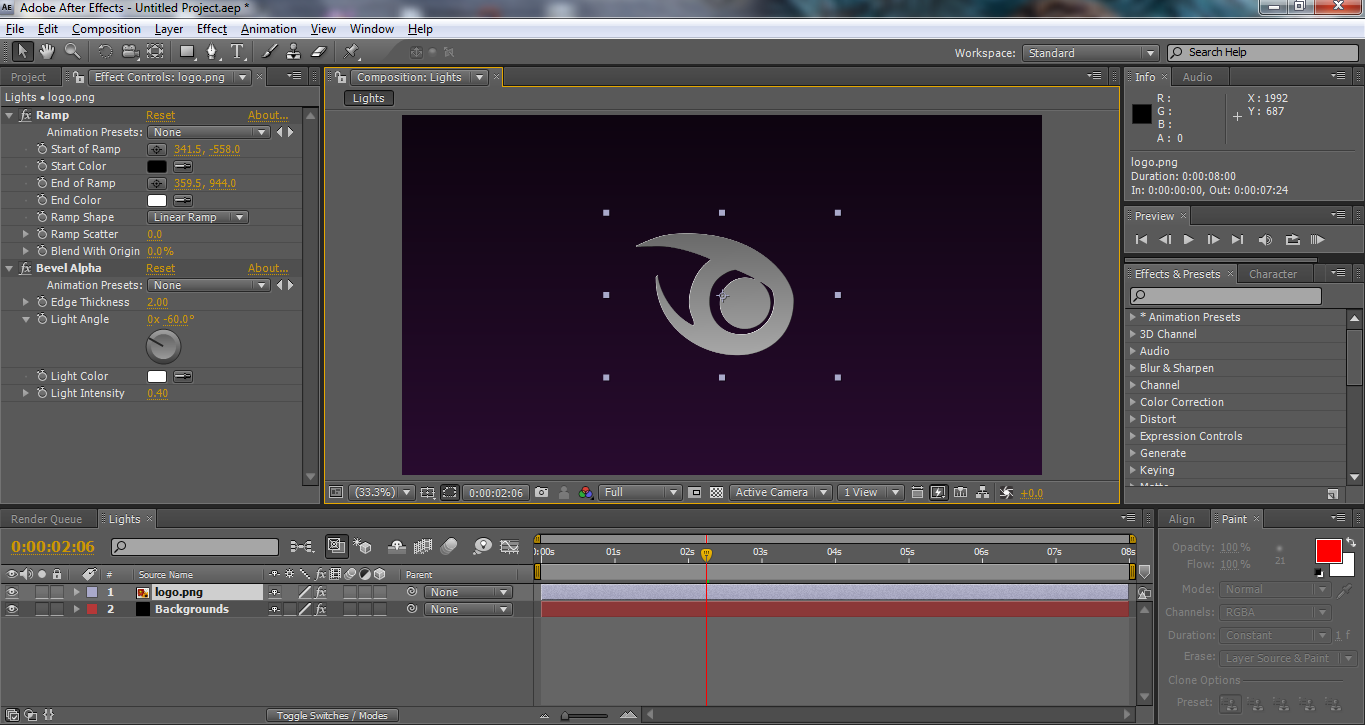Open Parent dropdown for logo.png layer

point(468,592)
